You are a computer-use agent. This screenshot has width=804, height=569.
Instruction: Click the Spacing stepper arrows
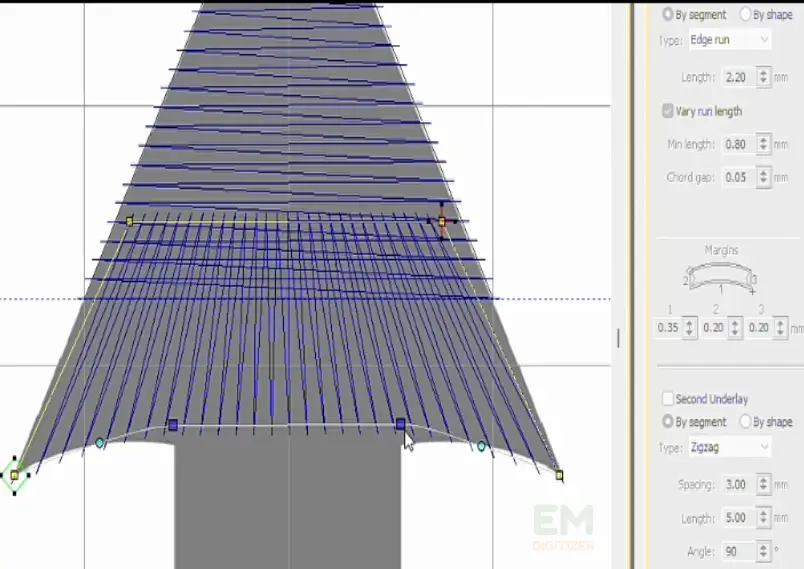coord(763,484)
